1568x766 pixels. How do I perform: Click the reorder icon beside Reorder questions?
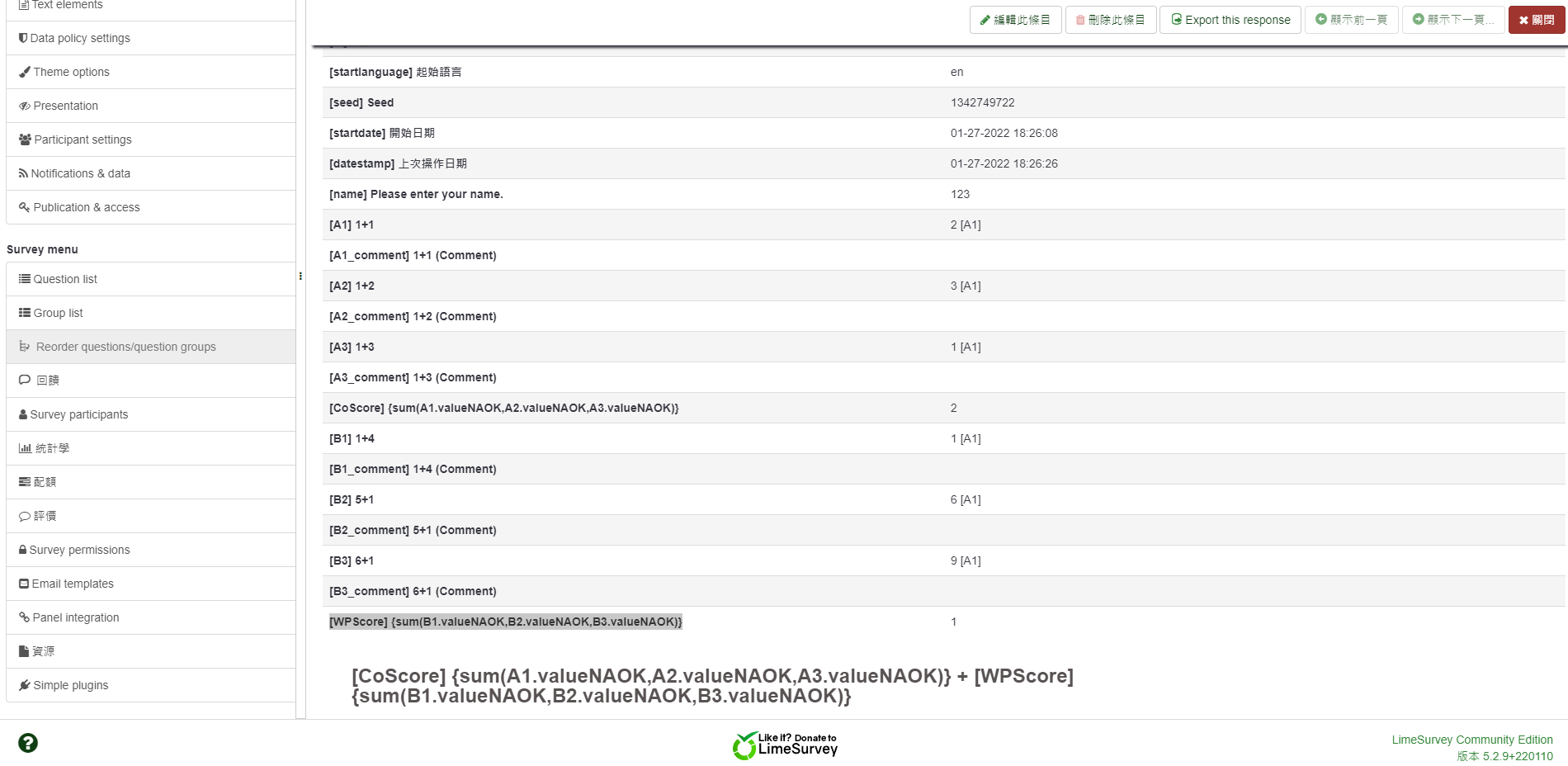(x=25, y=347)
